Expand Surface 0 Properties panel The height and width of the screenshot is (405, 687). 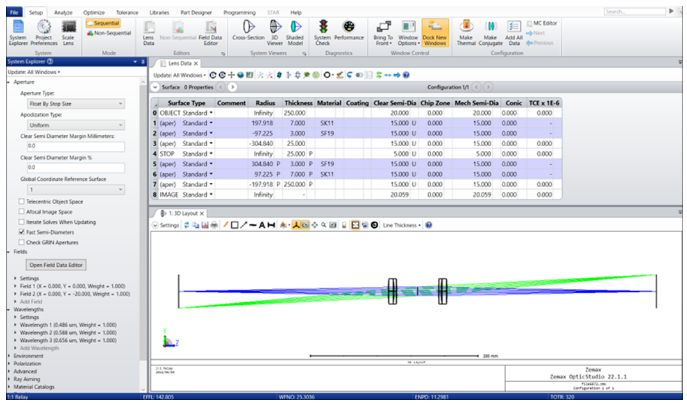(155, 87)
